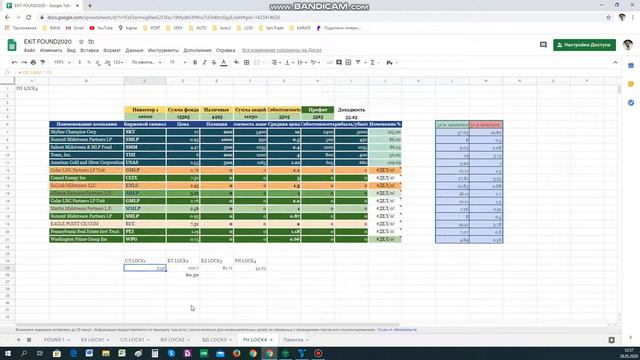Image resolution: width=640 pixels, height=360 pixels.
Task: Apply currency format from the toolbar
Action: pyautogui.click(x=80, y=62)
